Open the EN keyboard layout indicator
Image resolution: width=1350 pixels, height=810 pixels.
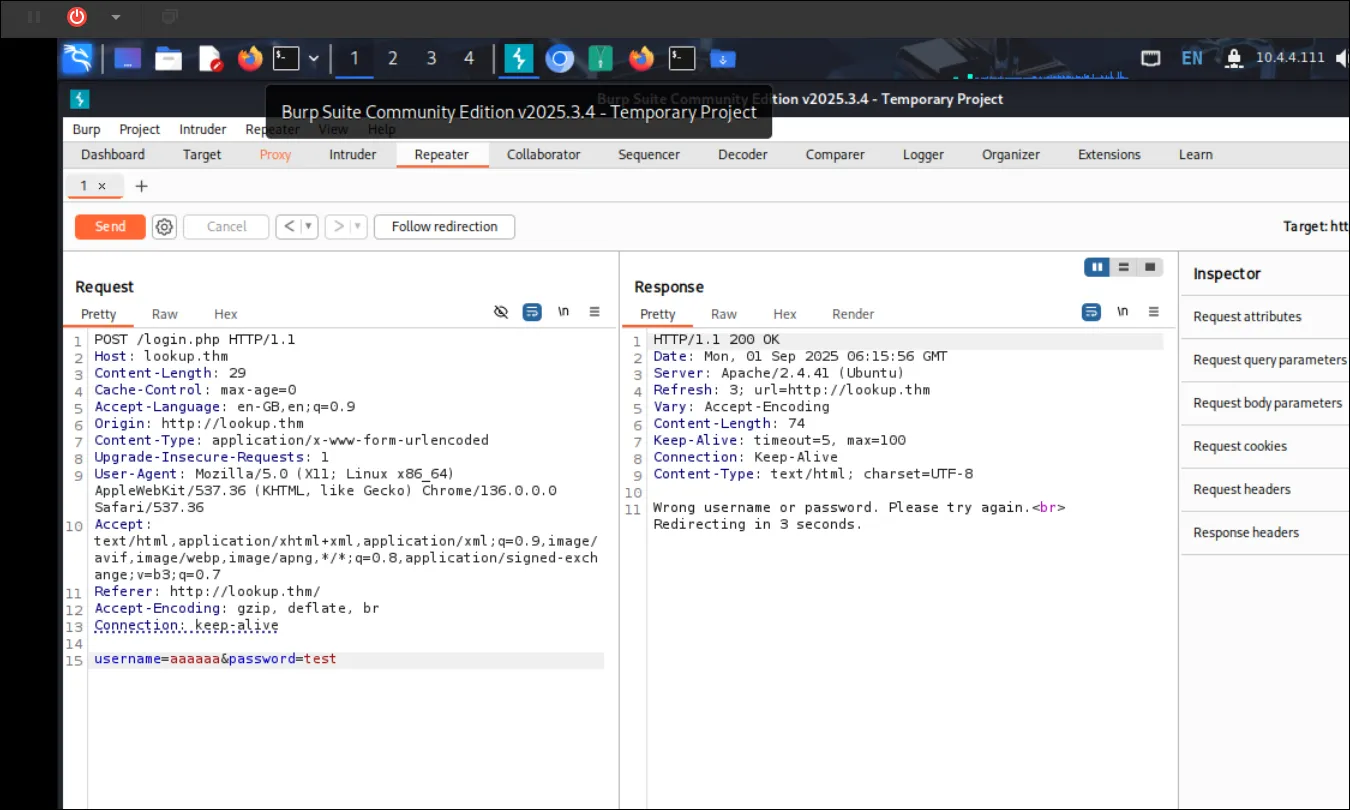coord(1192,58)
